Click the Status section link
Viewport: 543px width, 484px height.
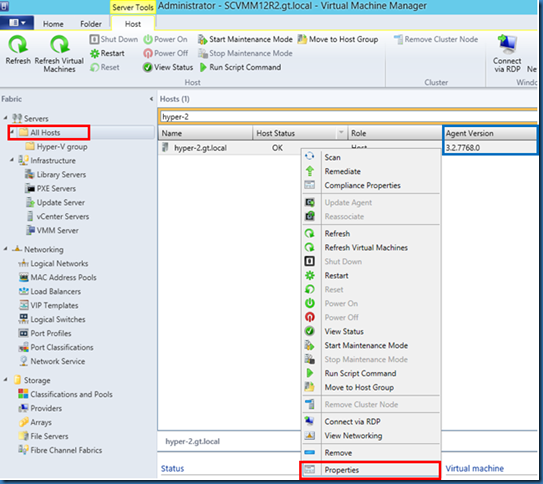click(x=172, y=468)
